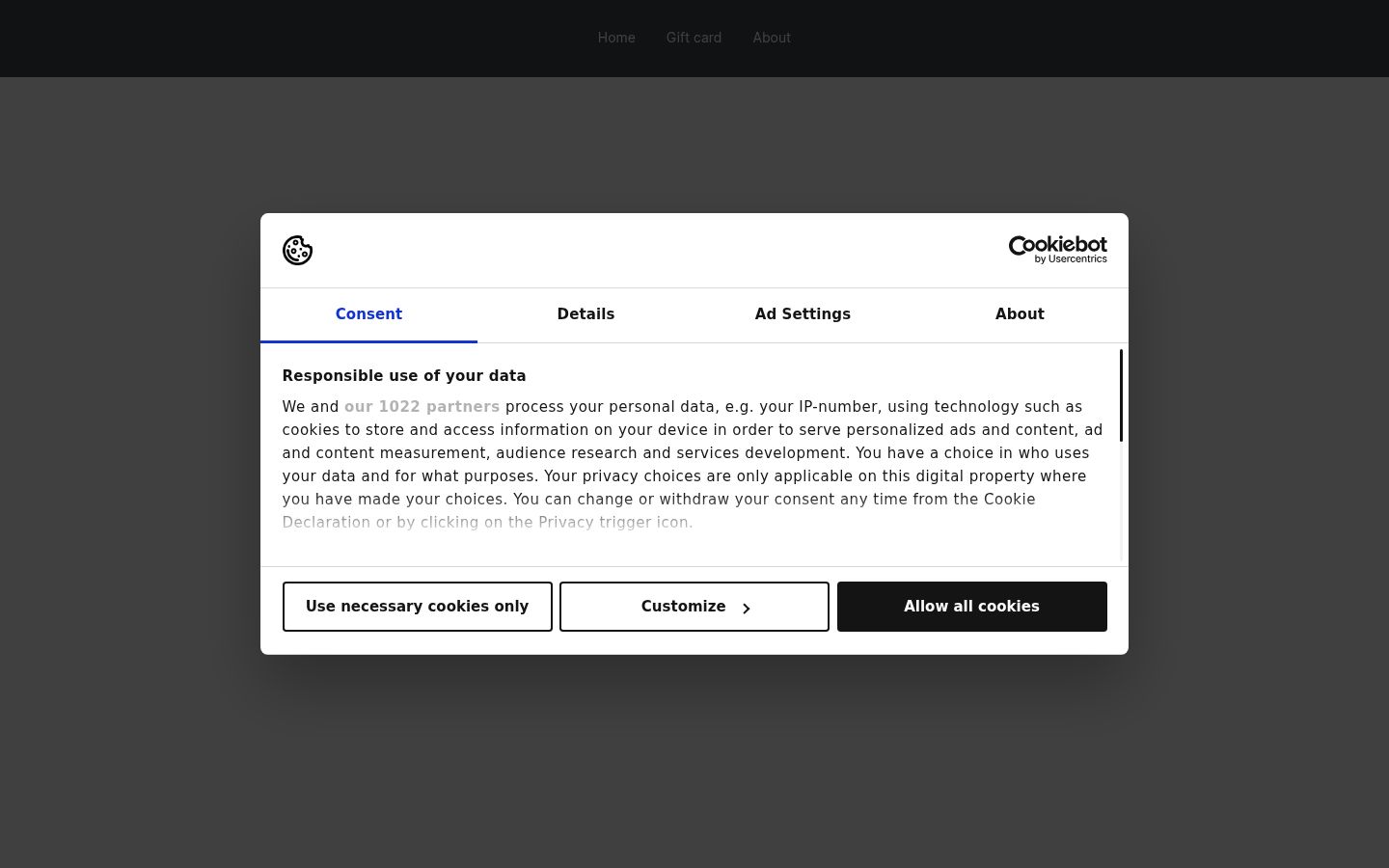Click the dimmed page area below the dialog
Viewport: 1389px width, 868px height.
tap(694, 762)
